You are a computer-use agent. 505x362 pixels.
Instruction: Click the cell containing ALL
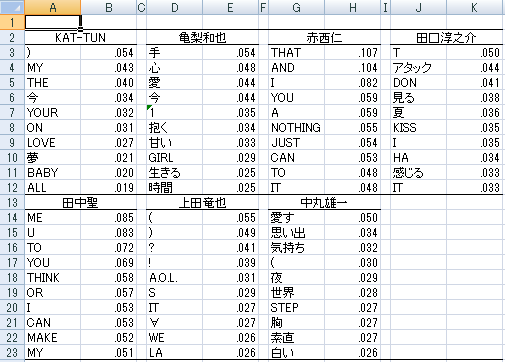tap(53, 187)
